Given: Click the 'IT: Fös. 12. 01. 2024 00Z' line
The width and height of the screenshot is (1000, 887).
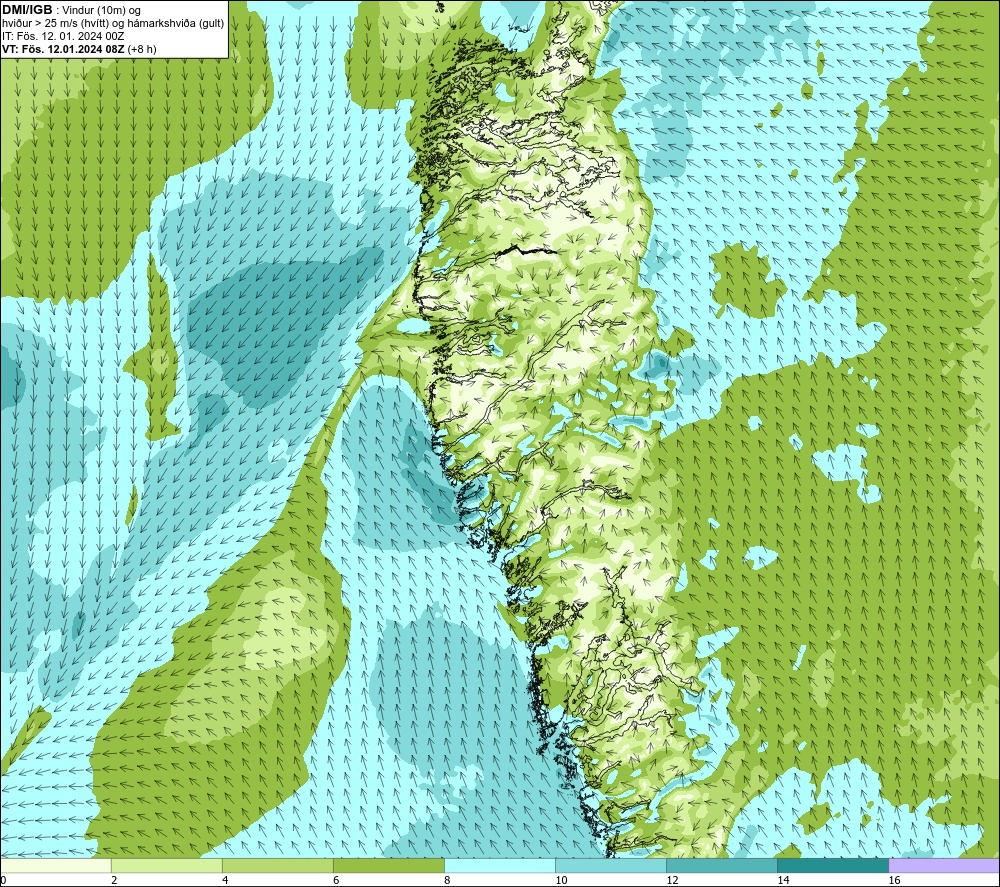Looking at the screenshot, I should coord(63,36).
